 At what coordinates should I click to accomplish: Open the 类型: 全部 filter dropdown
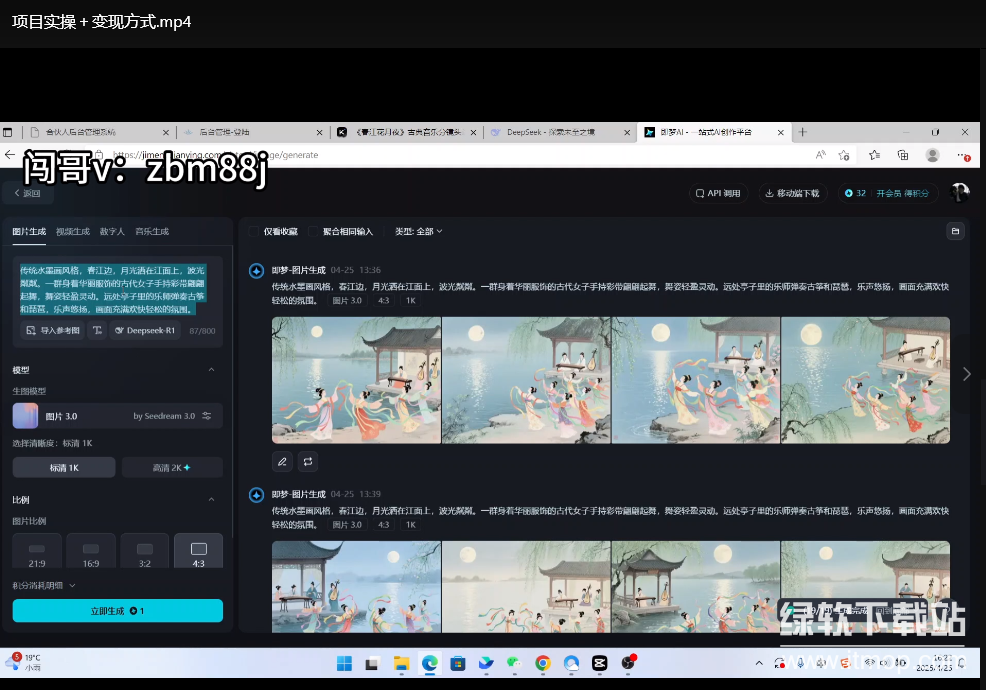click(419, 231)
